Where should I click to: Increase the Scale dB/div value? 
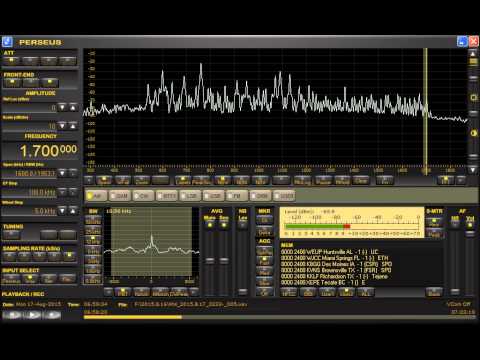73,126
